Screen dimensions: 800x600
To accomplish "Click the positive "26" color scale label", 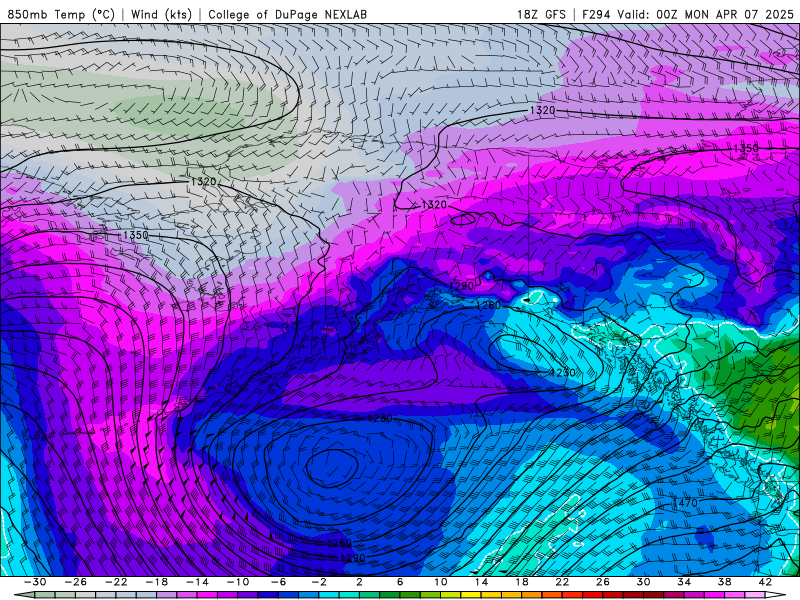I will (x=603, y=582).
